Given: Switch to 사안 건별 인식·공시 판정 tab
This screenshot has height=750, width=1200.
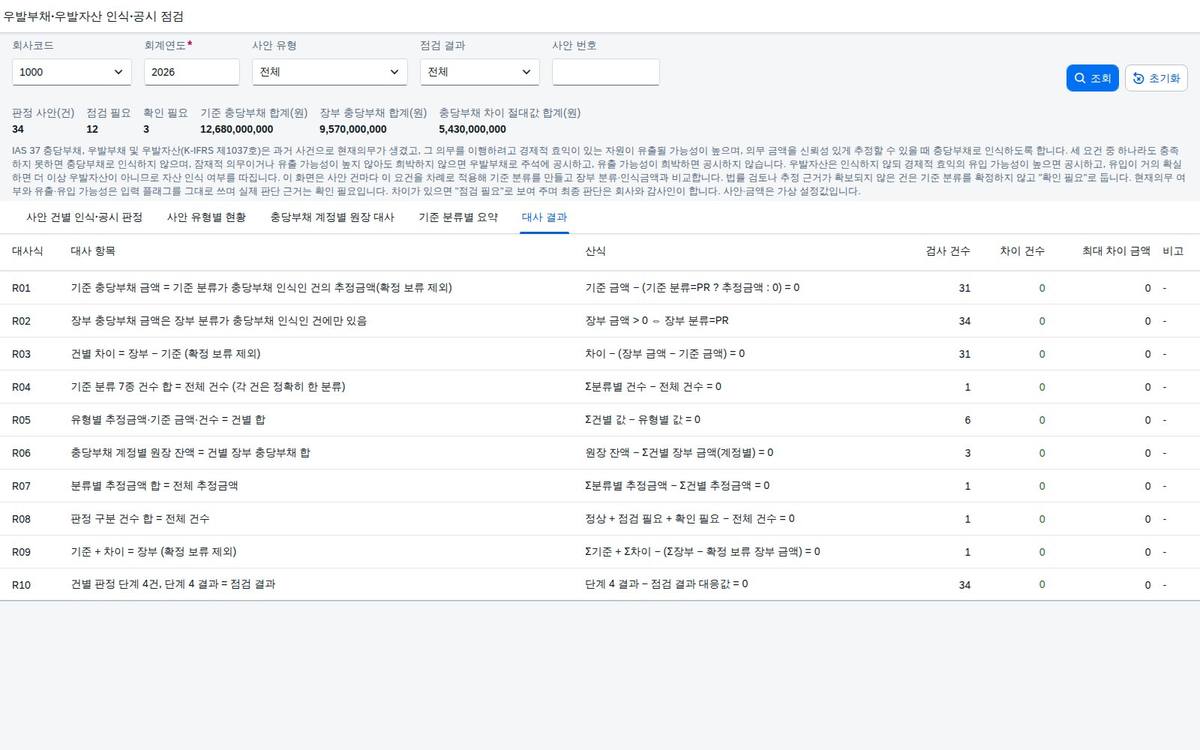Looking at the screenshot, I should (84, 217).
